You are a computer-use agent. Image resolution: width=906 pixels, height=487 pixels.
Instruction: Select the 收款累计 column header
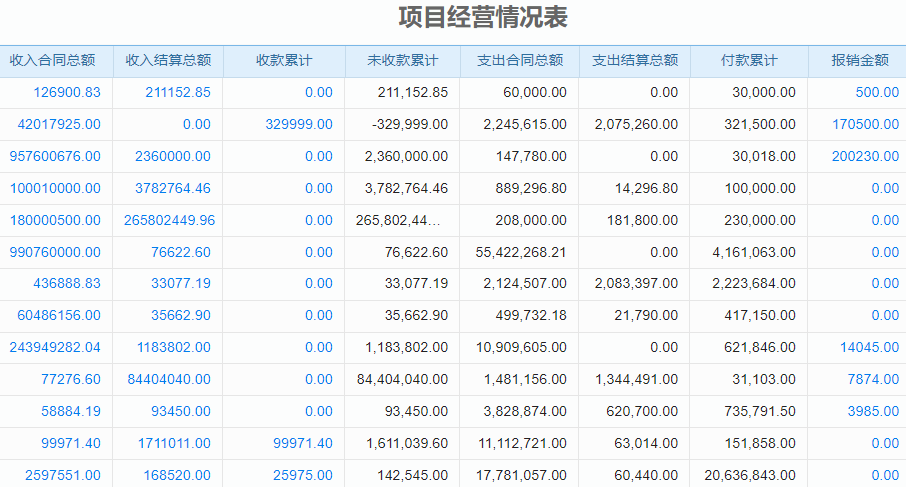pyautogui.click(x=284, y=61)
